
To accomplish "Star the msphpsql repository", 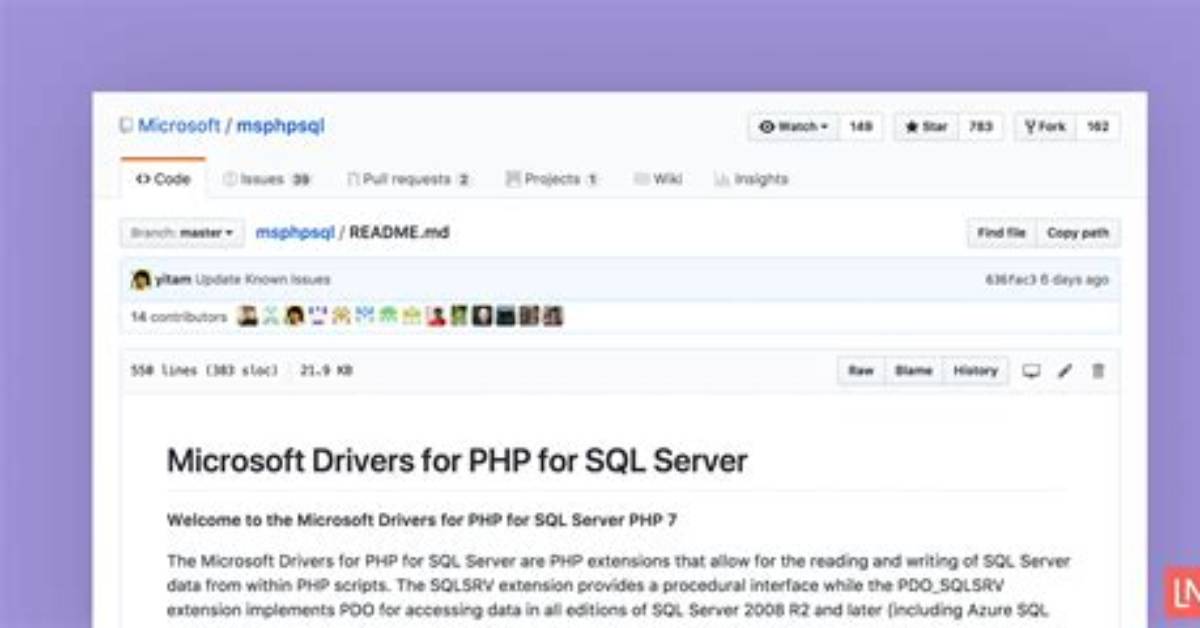I will pos(926,127).
